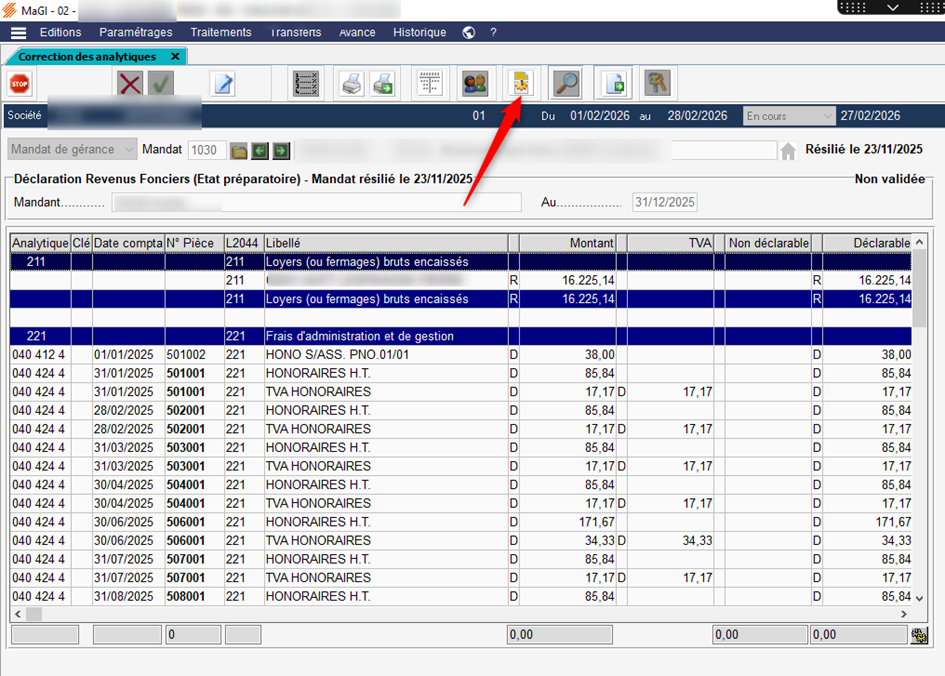Click the magnifying glass search icon
Screen dimensions: 945x676
click(x=566, y=84)
